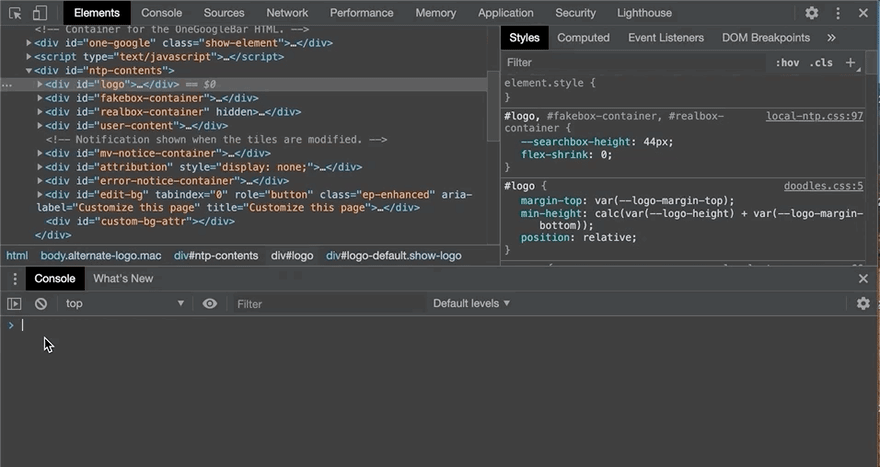
Task: Expand the div user-content node
Action: click(x=40, y=126)
